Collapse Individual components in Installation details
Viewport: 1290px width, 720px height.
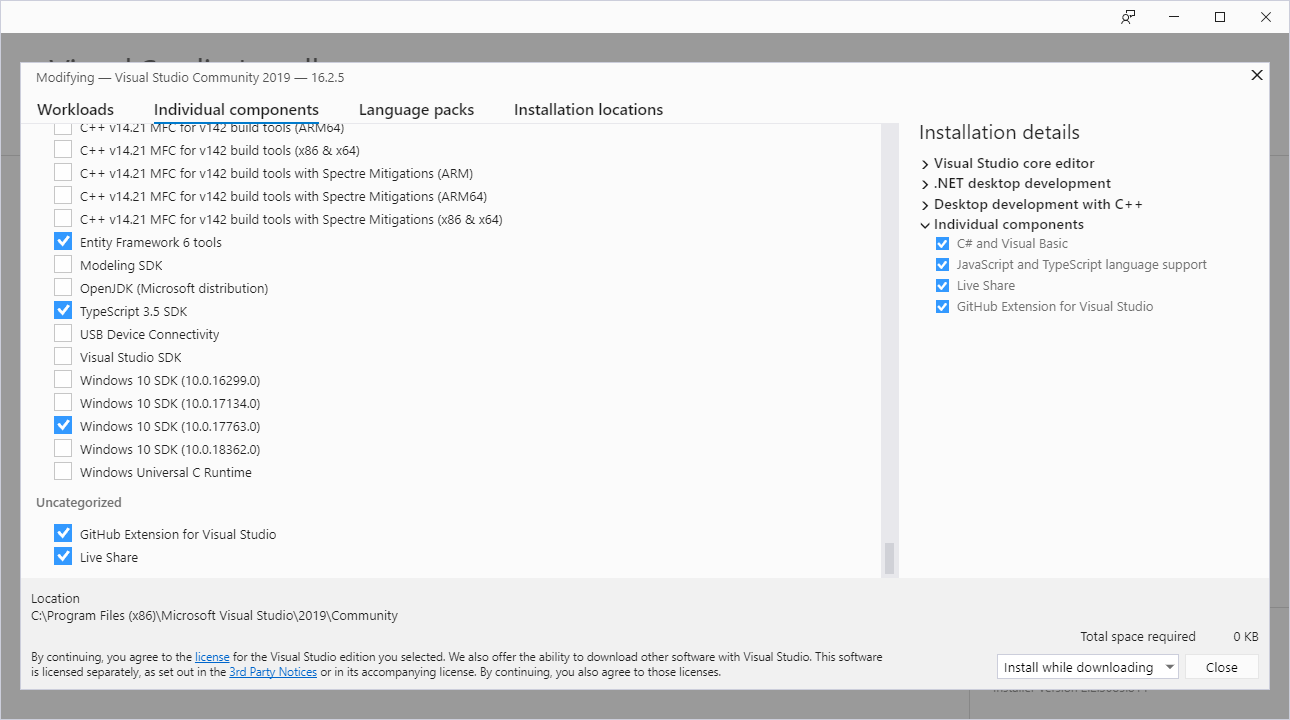(x=925, y=225)
